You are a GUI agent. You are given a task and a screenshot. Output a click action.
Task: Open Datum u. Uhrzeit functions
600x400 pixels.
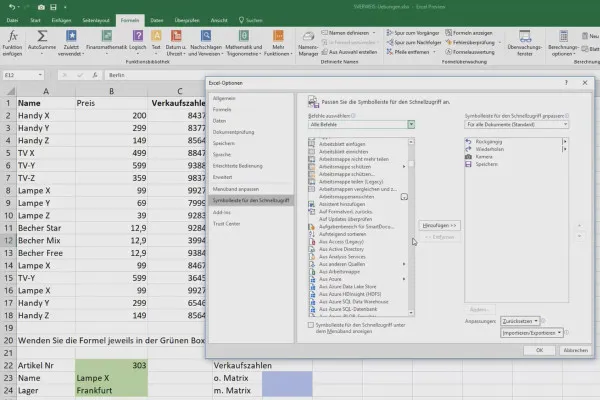click(x=176, y=43)
